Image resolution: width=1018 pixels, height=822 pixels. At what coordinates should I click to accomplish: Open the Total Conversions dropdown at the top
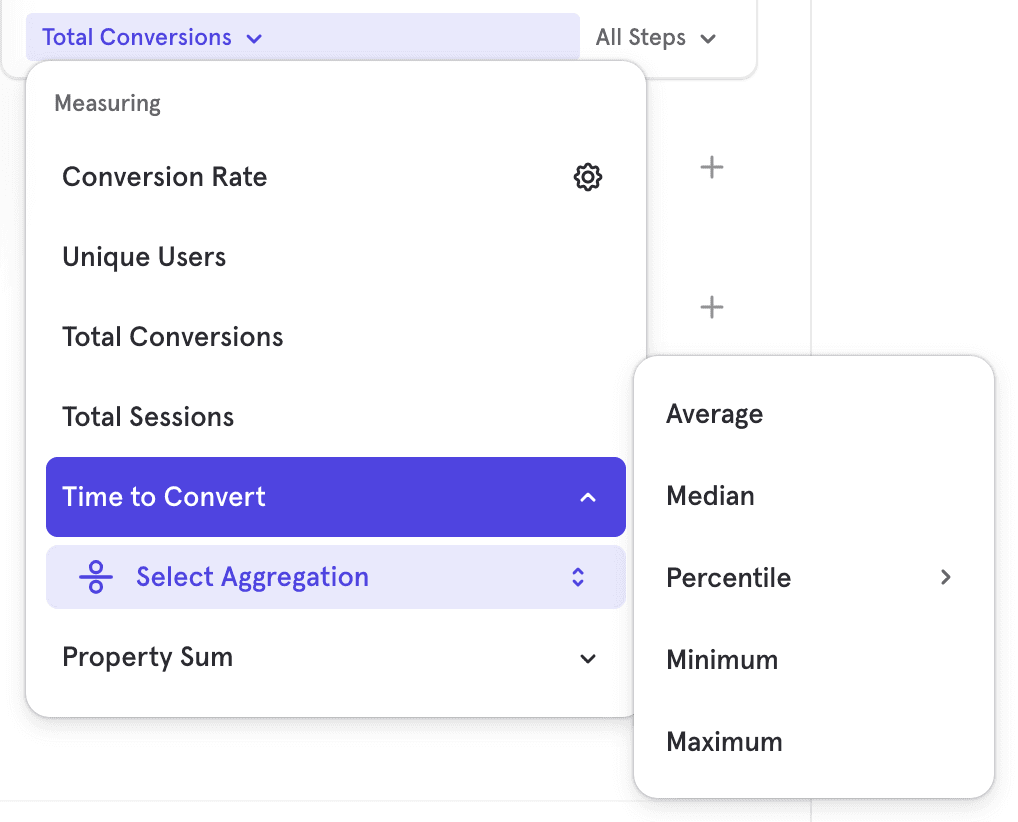(152, 38)
